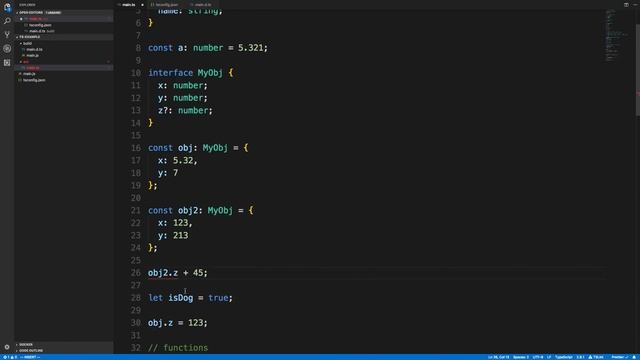
Task: Click the TSLint warning indicator in the status bar
Action: 596,357
